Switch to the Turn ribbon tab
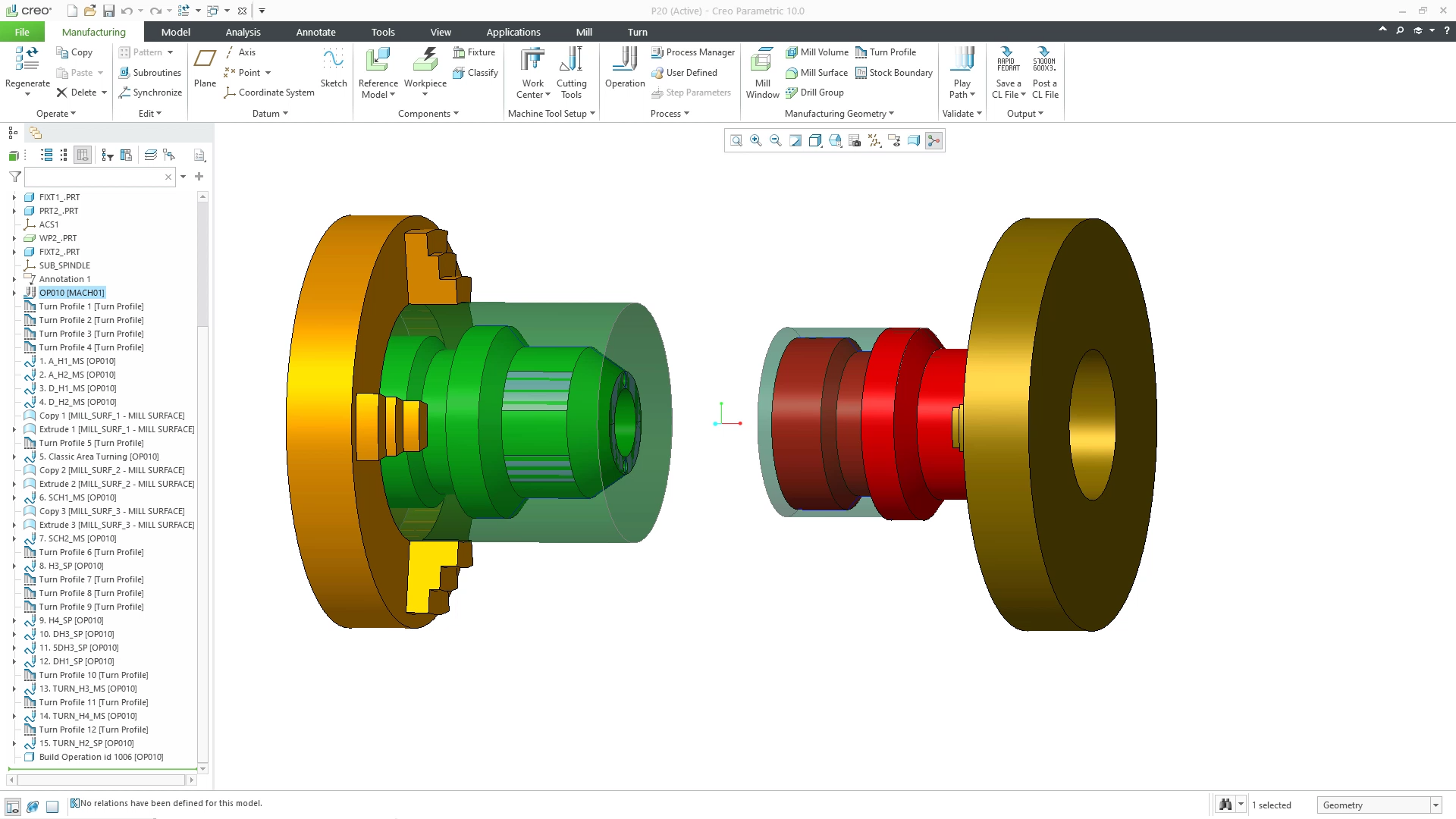1456x819 pixels. [638, 32]
